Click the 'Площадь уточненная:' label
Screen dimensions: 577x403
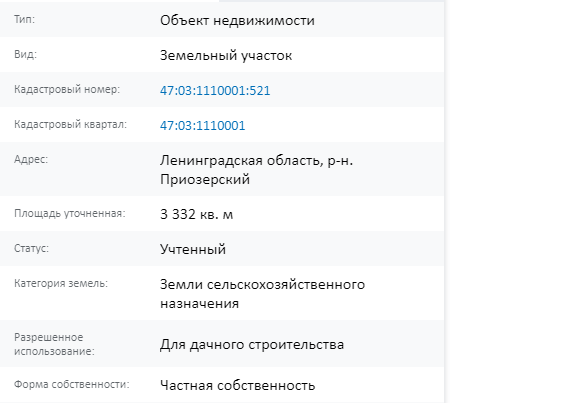(x=70, y=213)
